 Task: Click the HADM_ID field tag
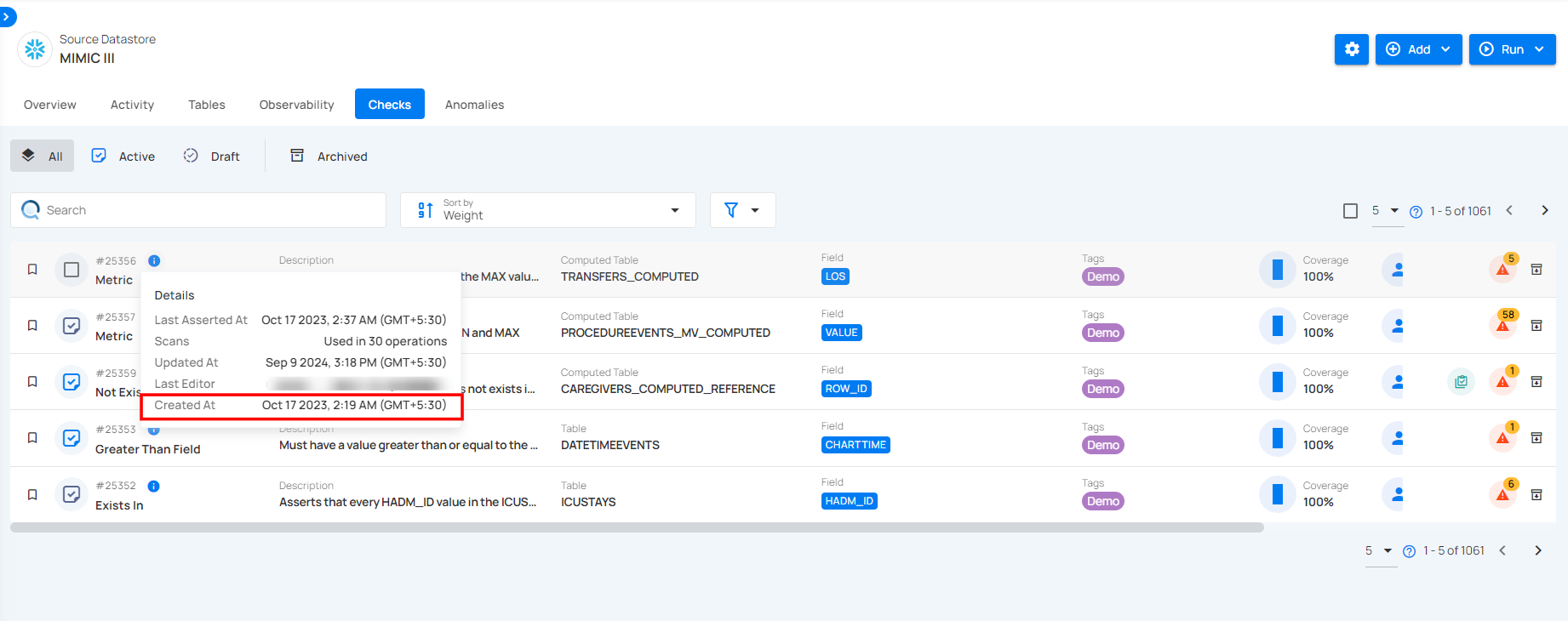click(849, 501)
